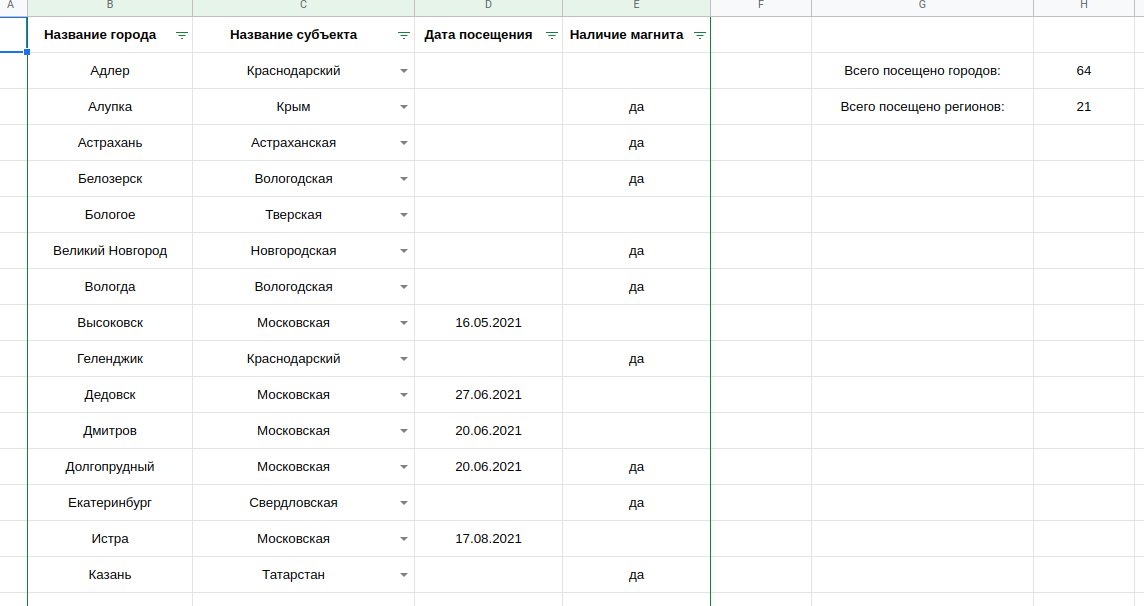The width and height of the screenshot is (1144, 606).
Task: Open the Крым dropdown in Алупка row
Action: [404, 106]
